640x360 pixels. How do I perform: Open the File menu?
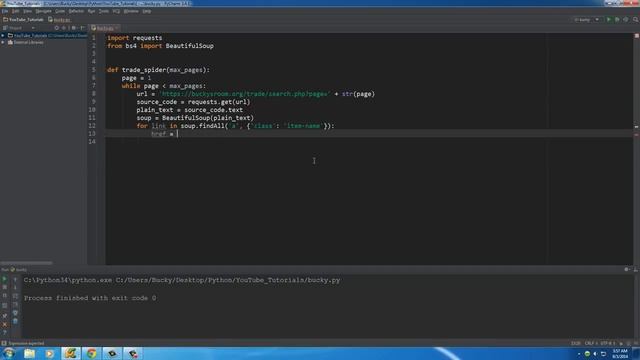5,11
